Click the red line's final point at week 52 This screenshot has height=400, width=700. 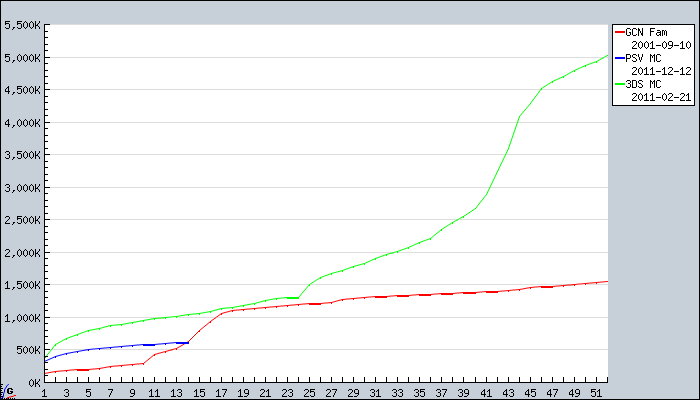coord(607,281)
